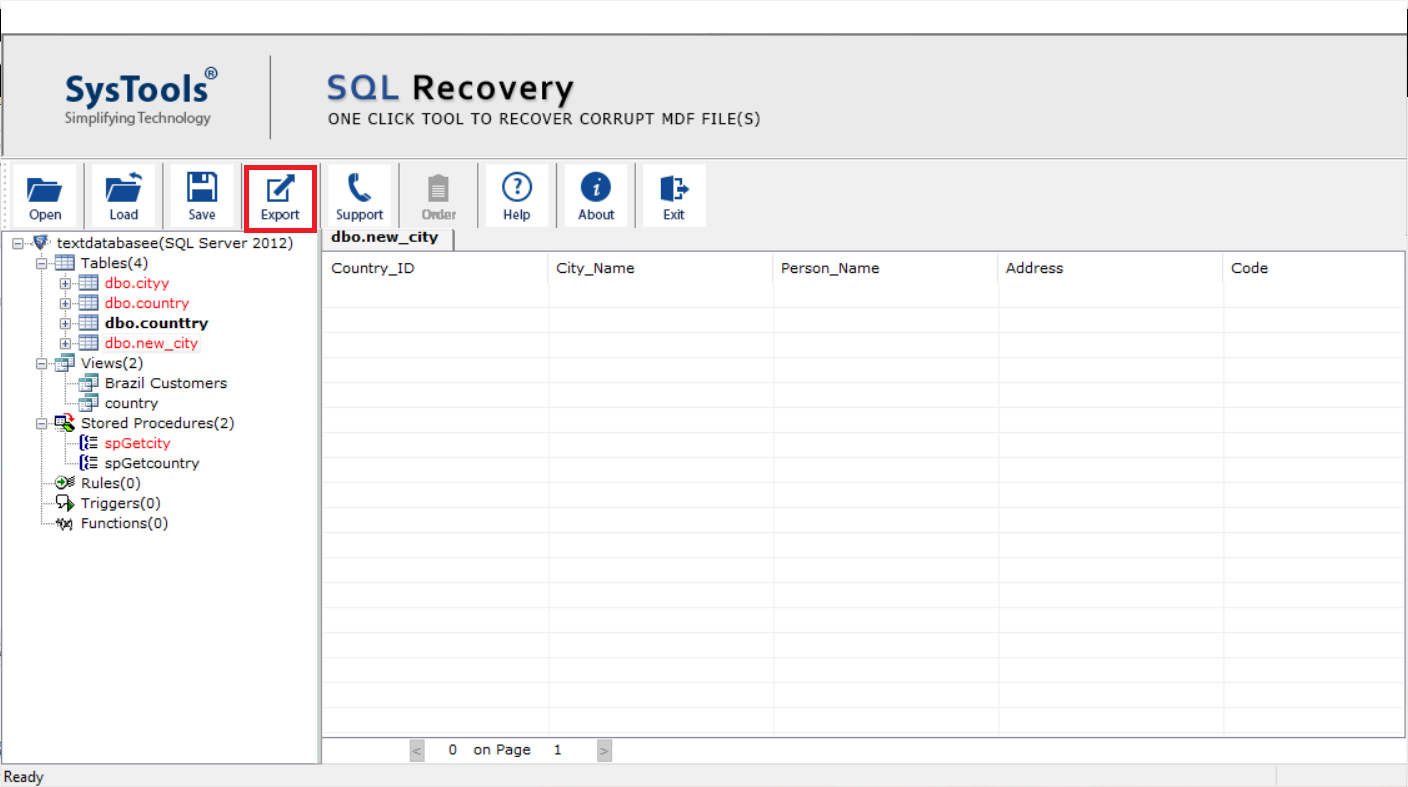Go to next page arrow button

pos(604,750)
